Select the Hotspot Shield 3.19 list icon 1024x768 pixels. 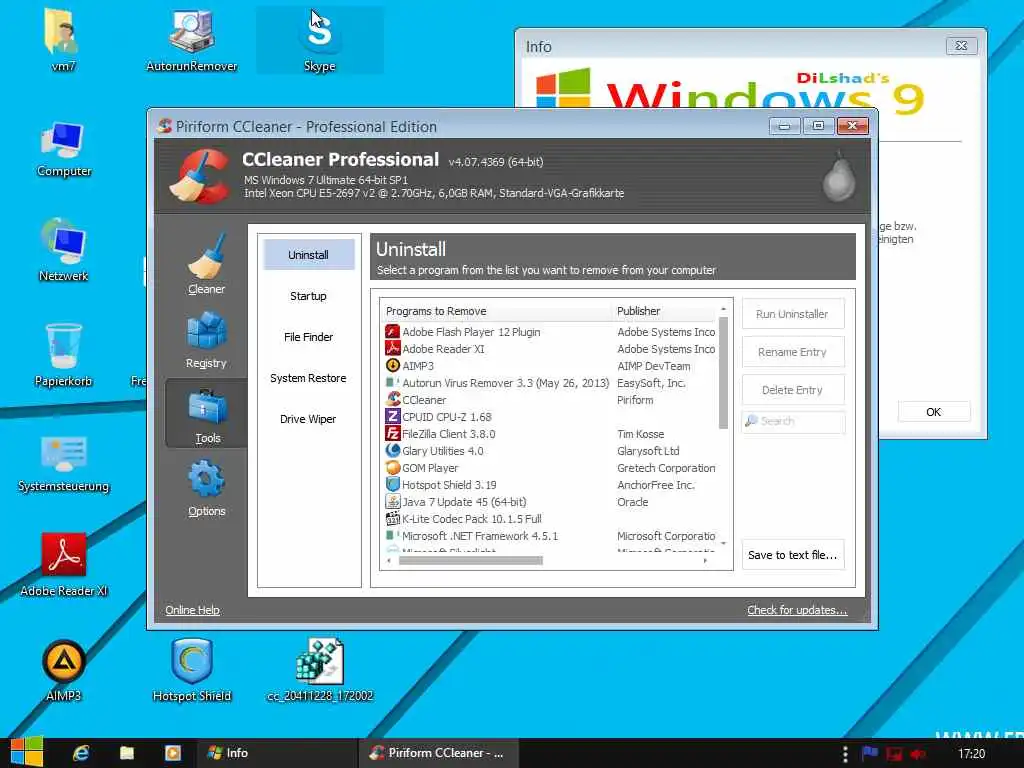(x=392, y=485)
